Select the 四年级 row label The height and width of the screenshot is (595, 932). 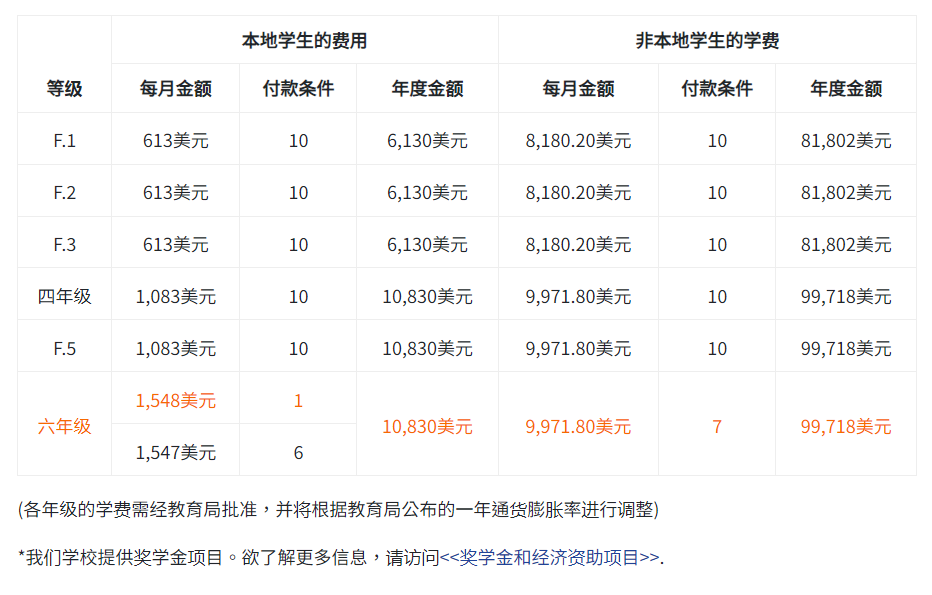64,296
